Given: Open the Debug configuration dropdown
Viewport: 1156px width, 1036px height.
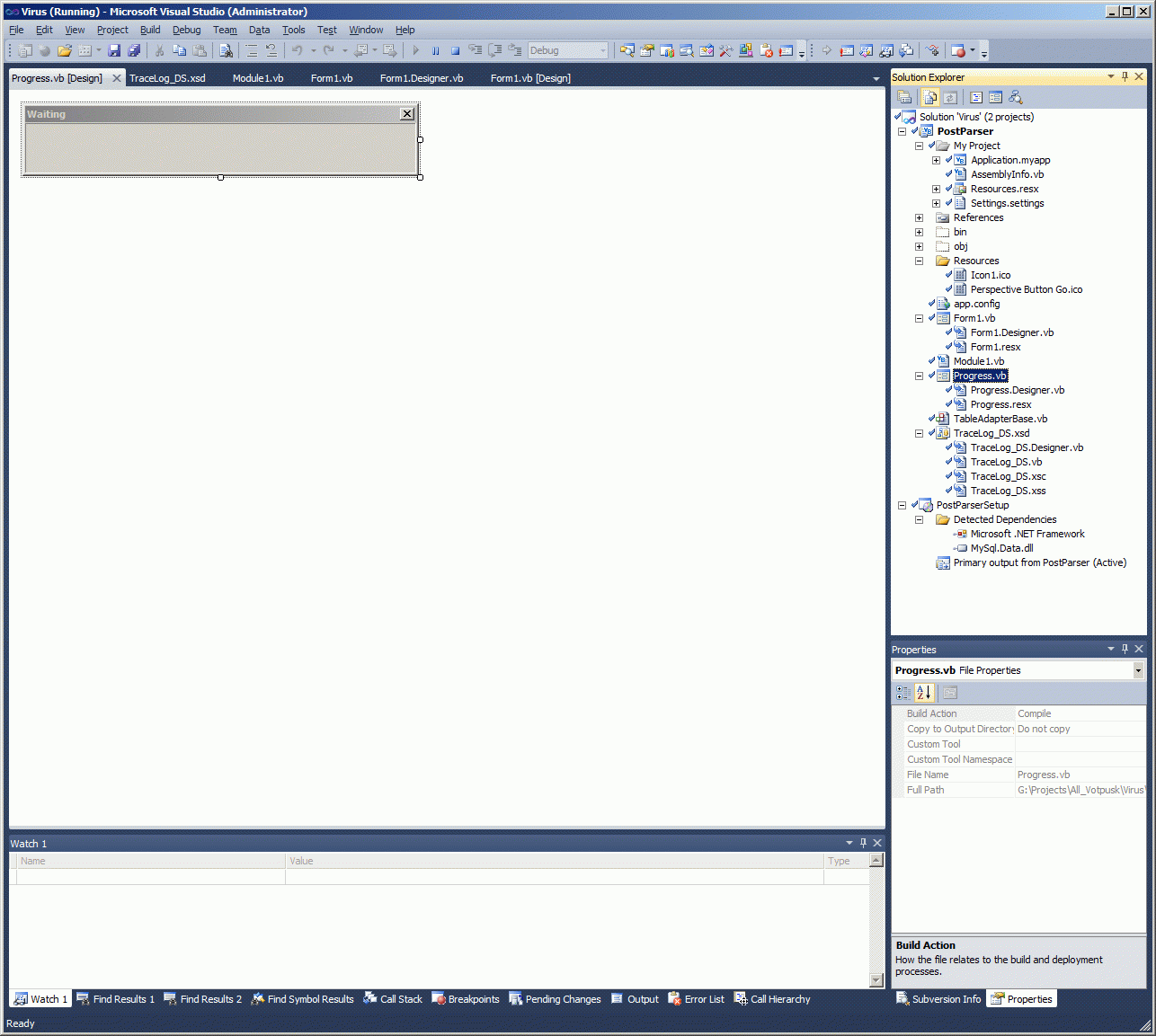Looking at the screenshot, I should [603, 50].
